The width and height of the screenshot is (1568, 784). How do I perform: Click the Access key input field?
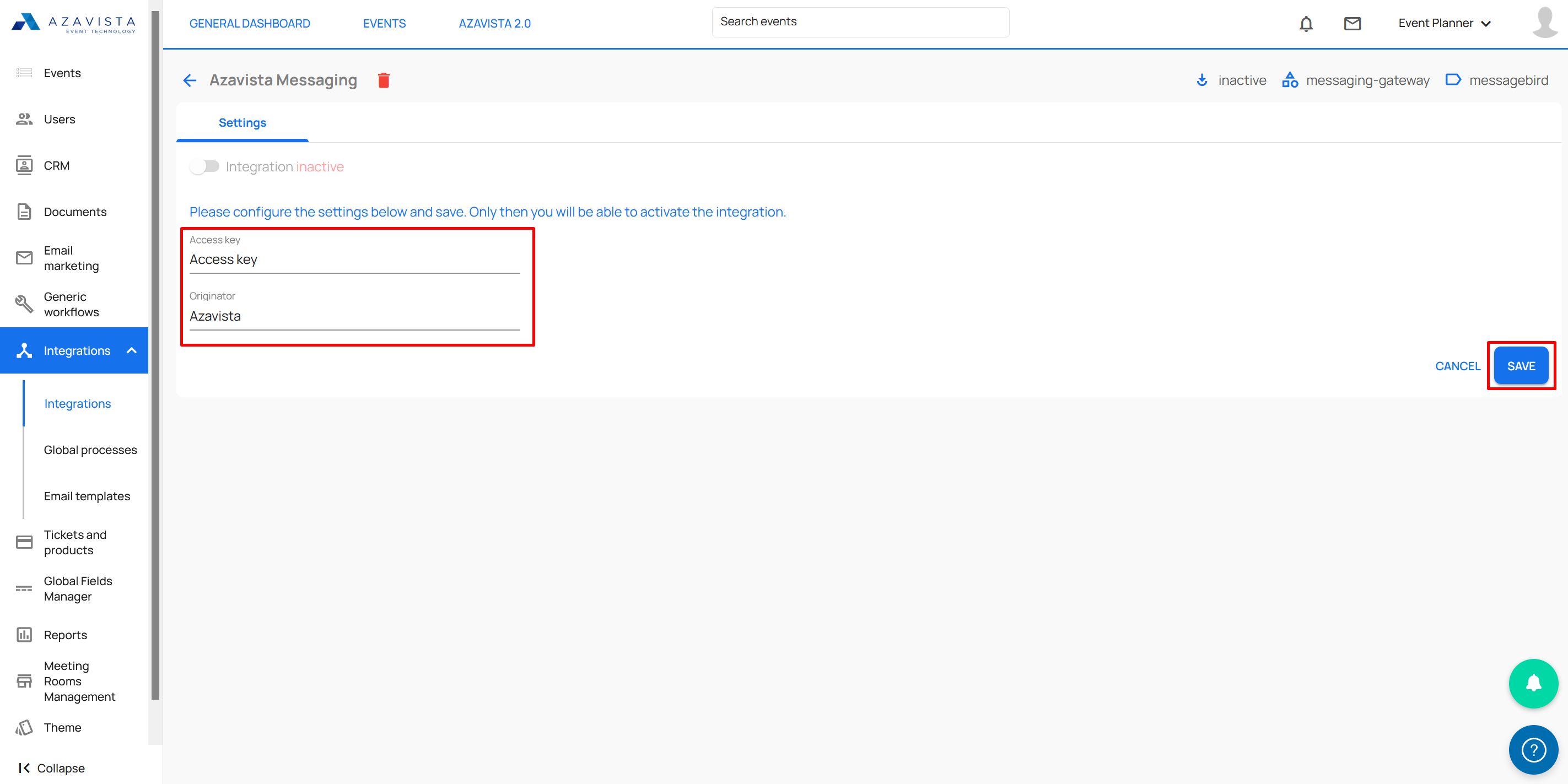pyautogui.click(x=355, y=259)
